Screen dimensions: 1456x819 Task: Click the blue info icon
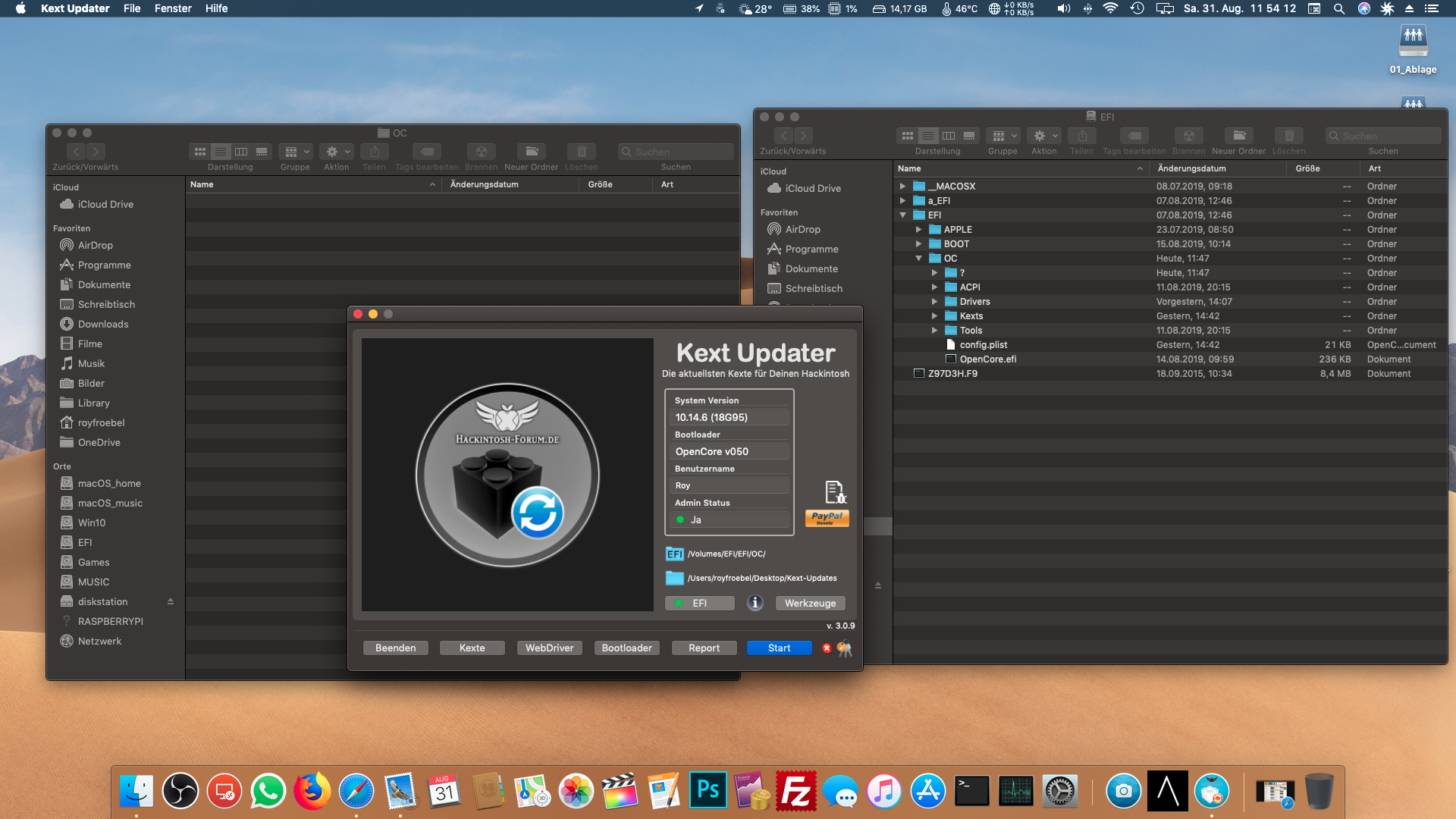755,603
